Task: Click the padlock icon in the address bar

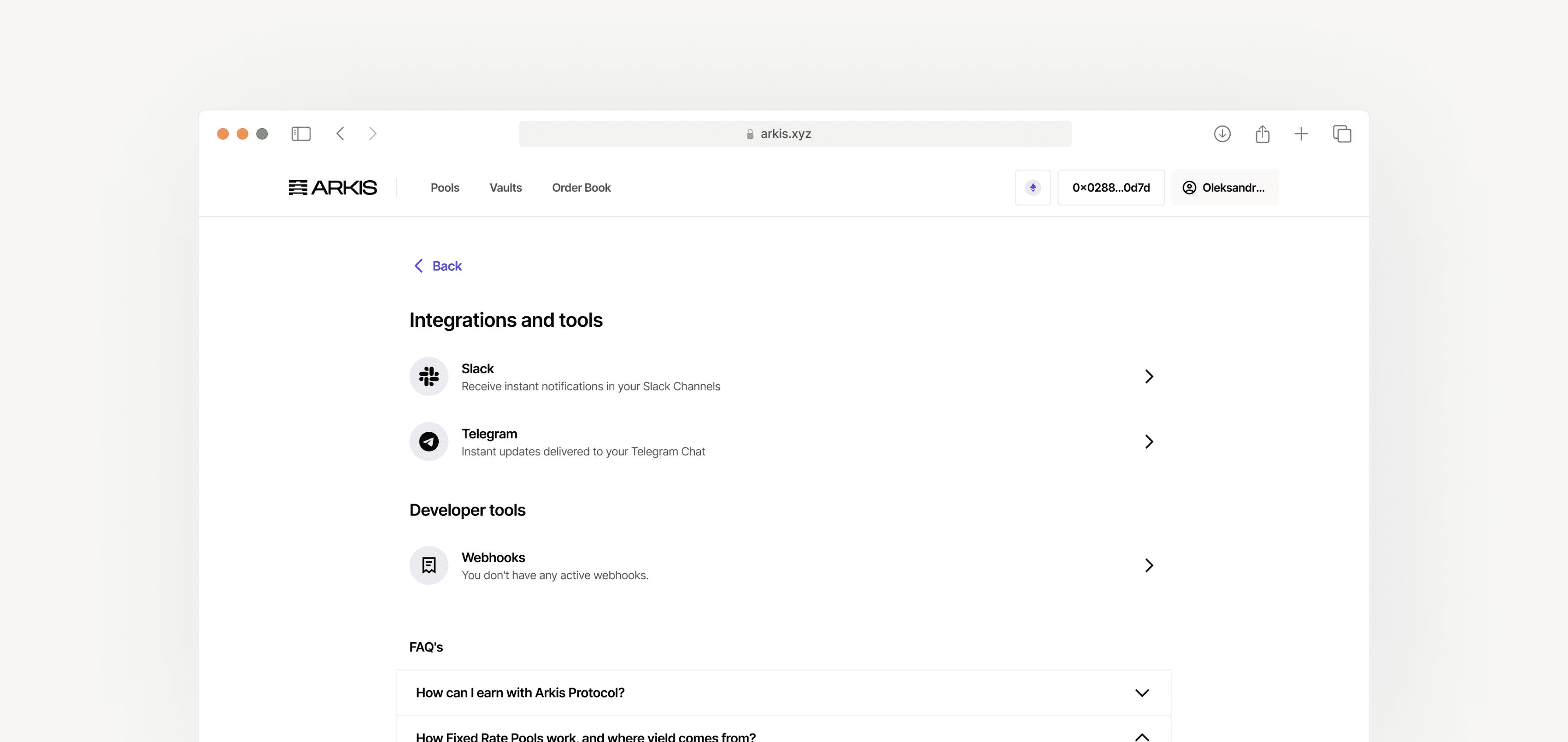Action: click(750, 134)
